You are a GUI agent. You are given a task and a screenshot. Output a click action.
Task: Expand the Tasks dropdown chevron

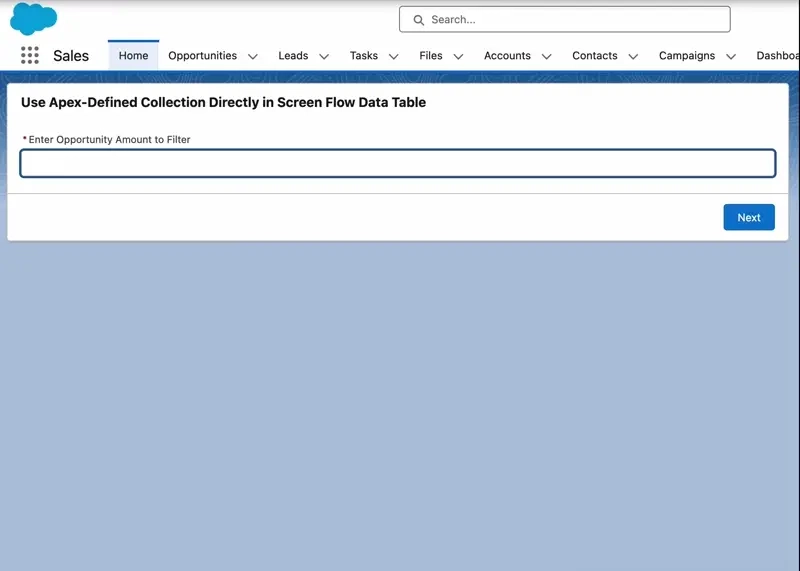393,56
